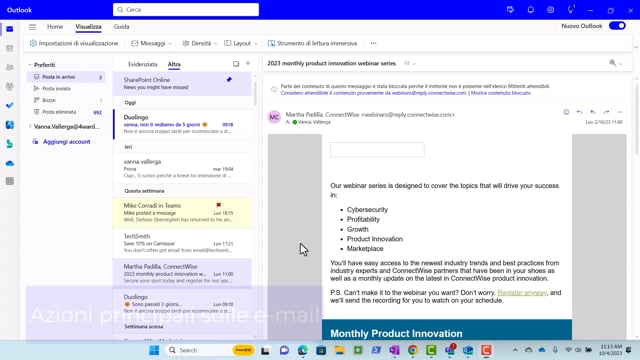This screenshot has height=360, width=640.
Task: Click inside the Cerca search box
Action: (x=186, y=9)
